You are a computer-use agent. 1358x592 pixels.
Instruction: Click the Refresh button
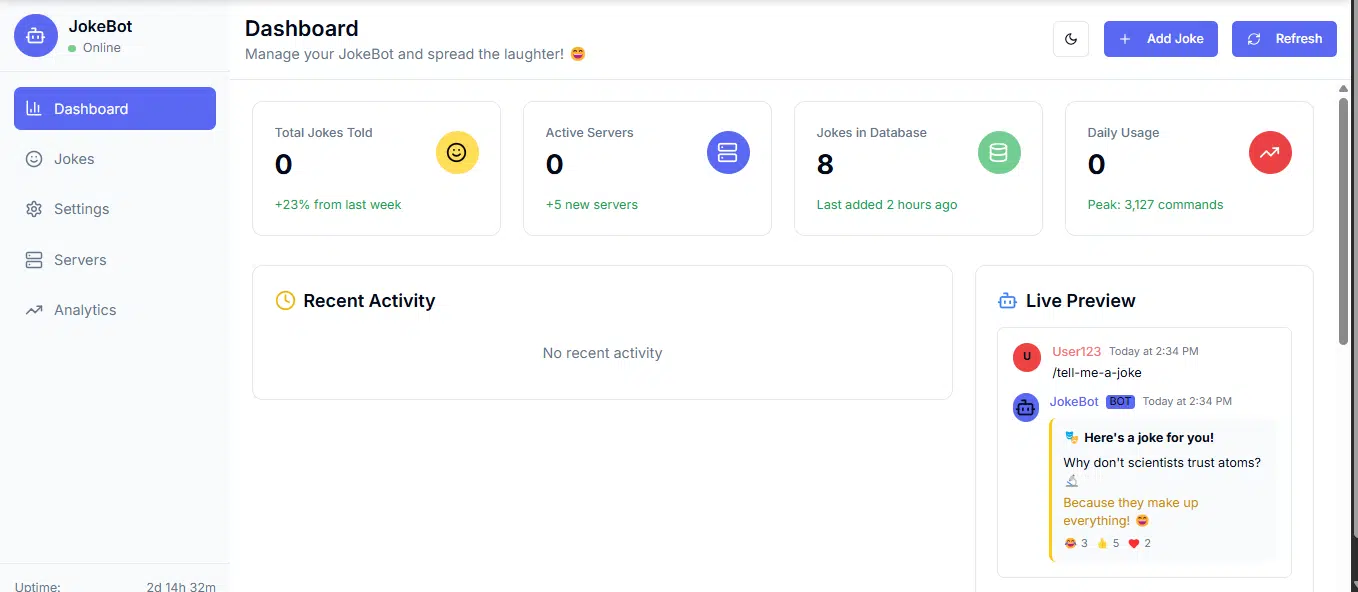(1284, 39)
